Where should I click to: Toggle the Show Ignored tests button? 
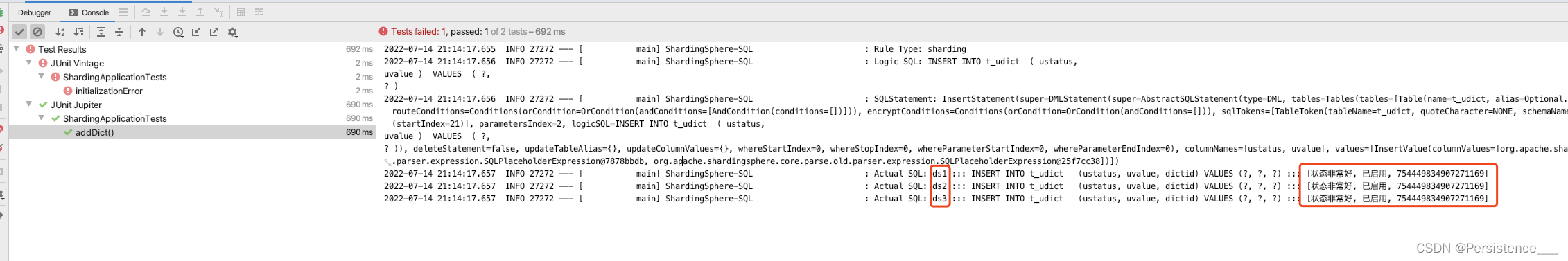37,32
